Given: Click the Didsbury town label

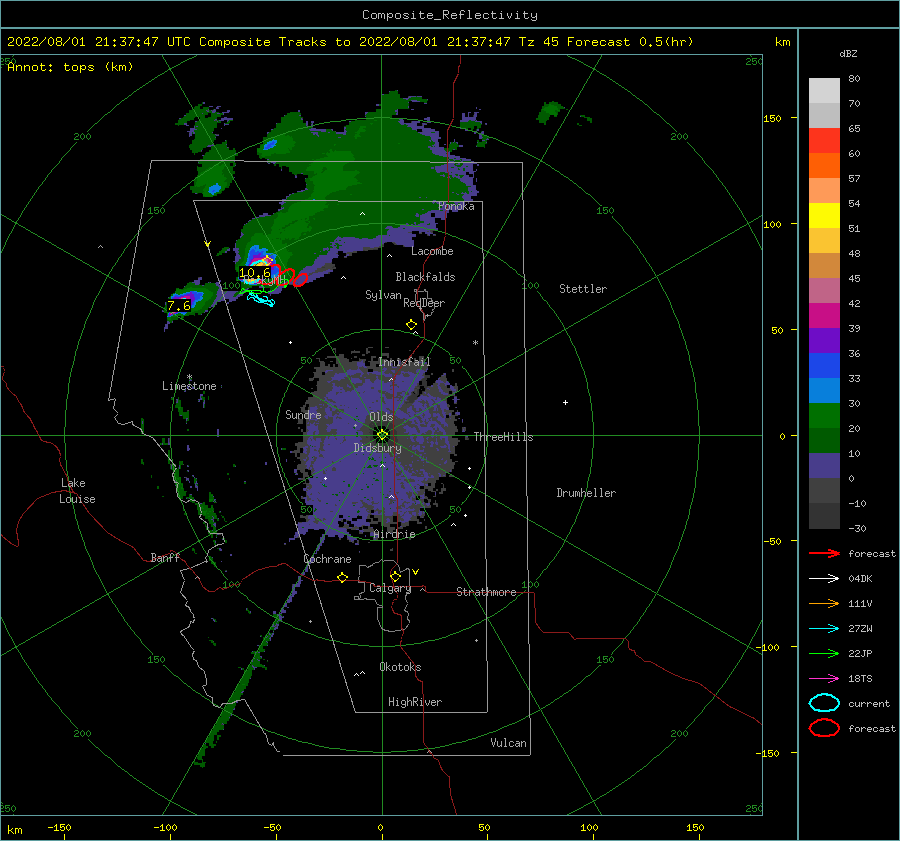Looking at the screenshot, I should pyautogui.click(x=378, y=448).
